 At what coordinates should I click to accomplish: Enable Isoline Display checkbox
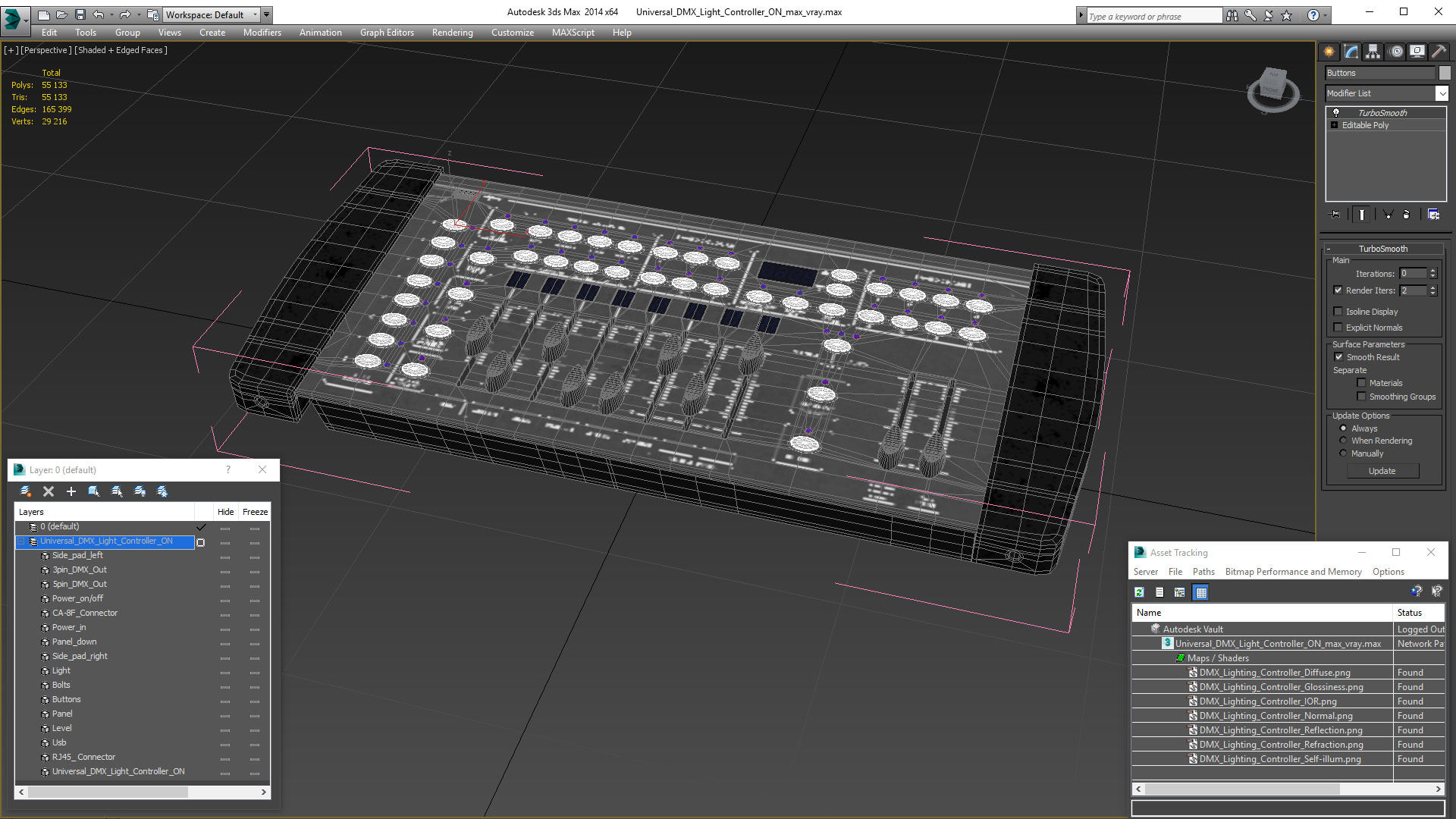1338,312
